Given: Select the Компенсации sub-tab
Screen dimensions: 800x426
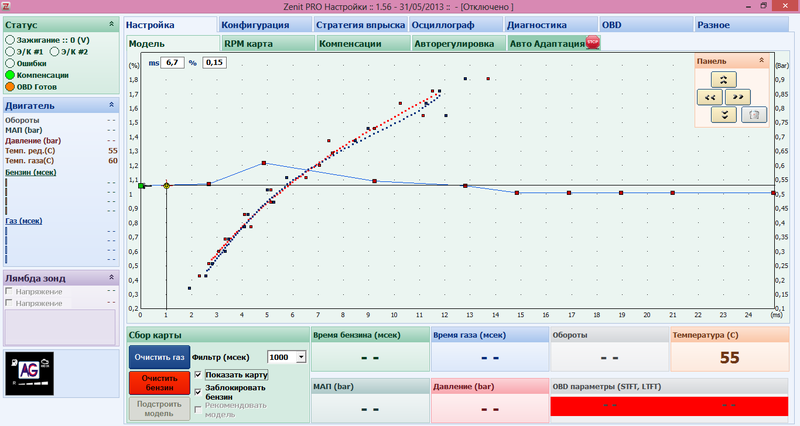Looking at the screenshot, I should [363, 43].
